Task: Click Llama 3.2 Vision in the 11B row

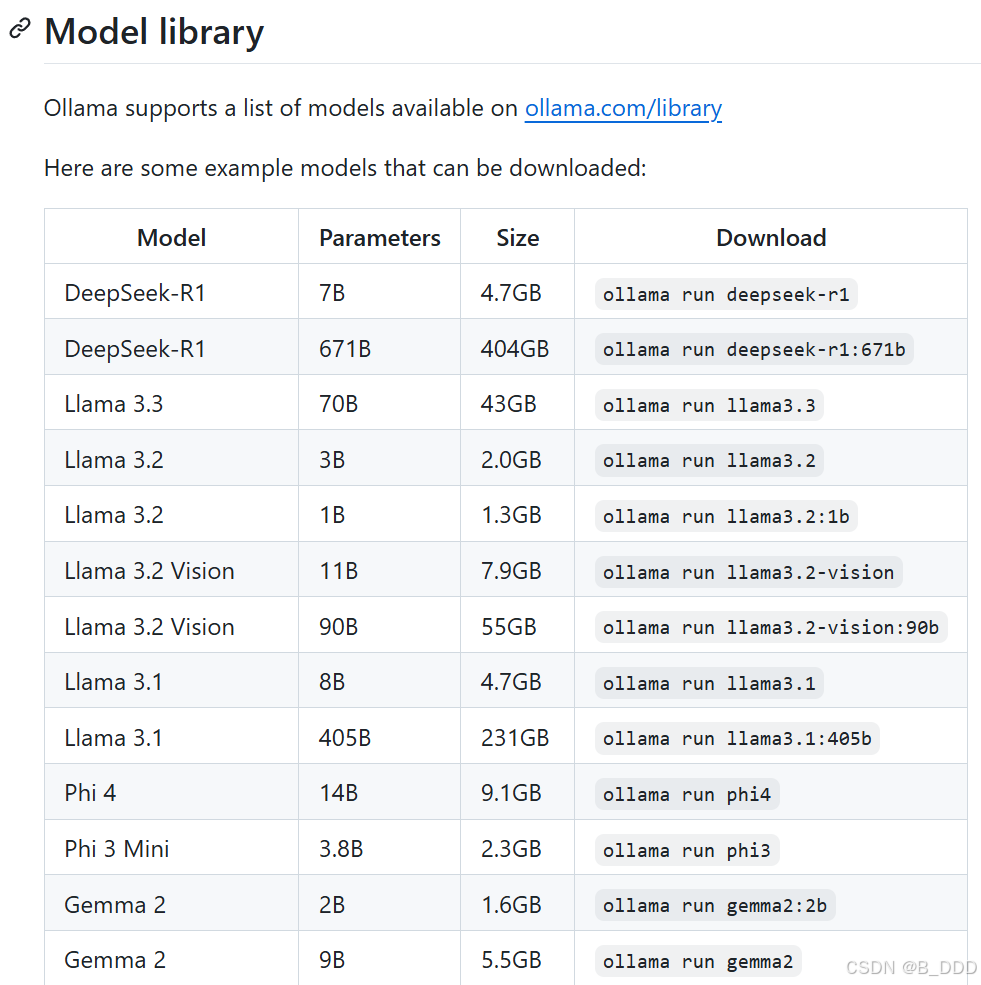Action: click(x=149, y=571)
